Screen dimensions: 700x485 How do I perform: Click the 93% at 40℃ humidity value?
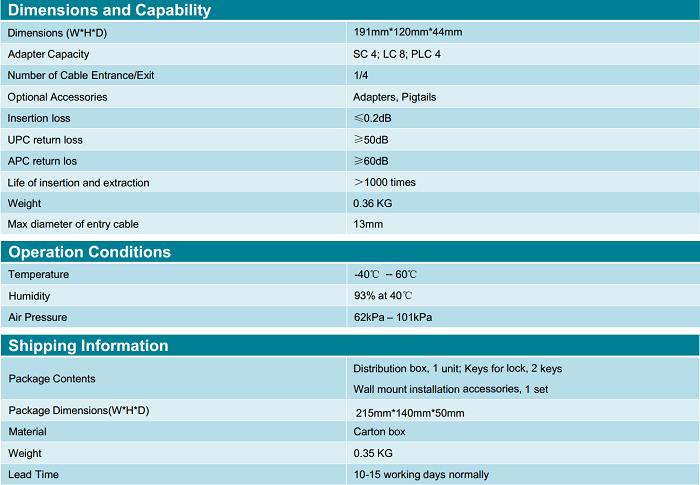(383, 296)
